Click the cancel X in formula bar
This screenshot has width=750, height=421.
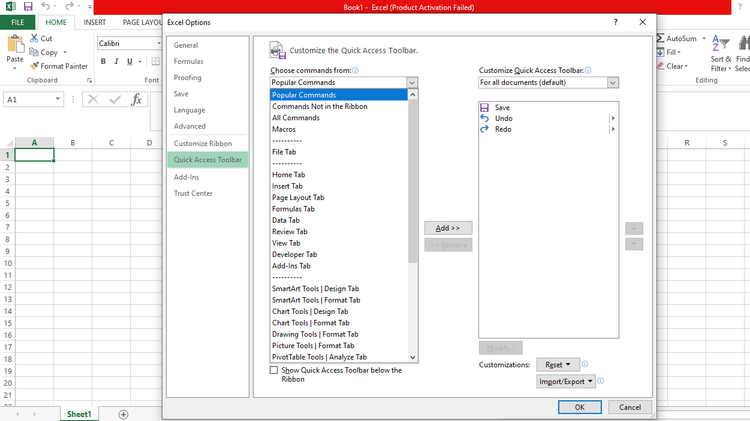(93, 100)
